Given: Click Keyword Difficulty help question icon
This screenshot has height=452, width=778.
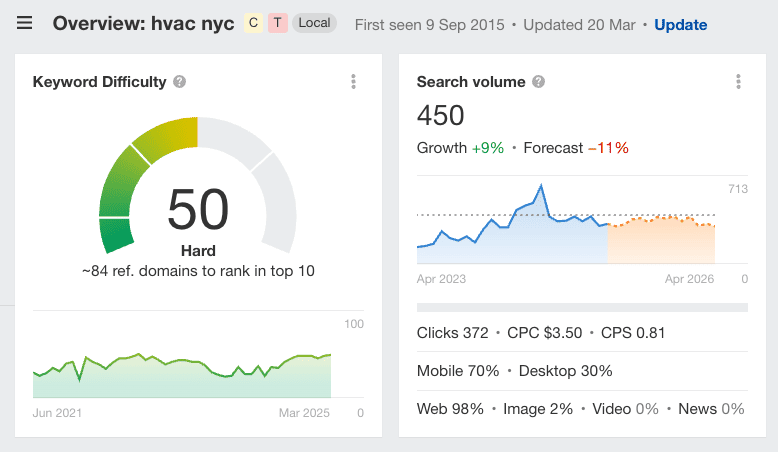Looking at the screenshot, I should click(x=179, y=82).
